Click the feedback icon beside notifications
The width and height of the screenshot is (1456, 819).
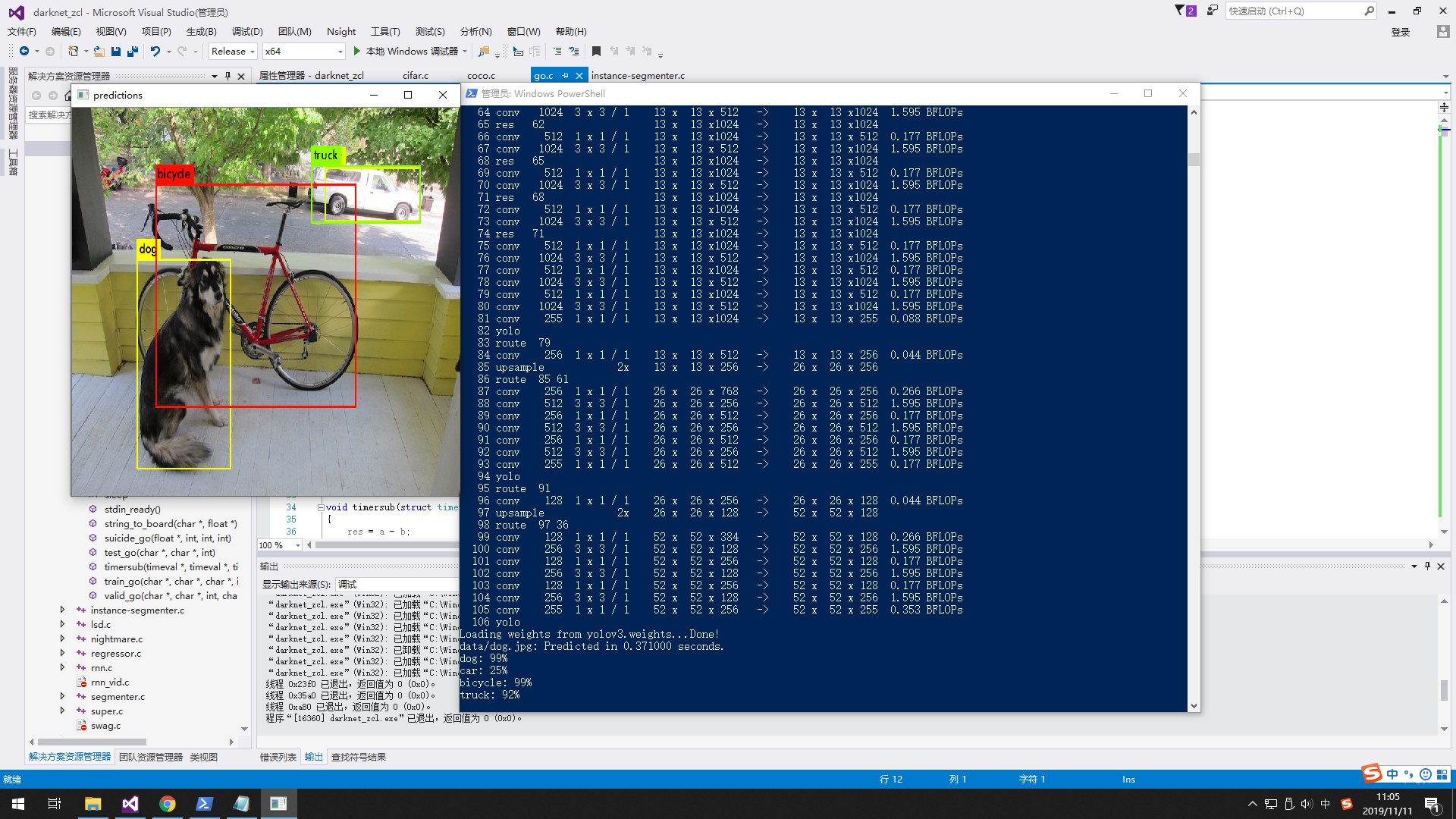click(1212, 11)
